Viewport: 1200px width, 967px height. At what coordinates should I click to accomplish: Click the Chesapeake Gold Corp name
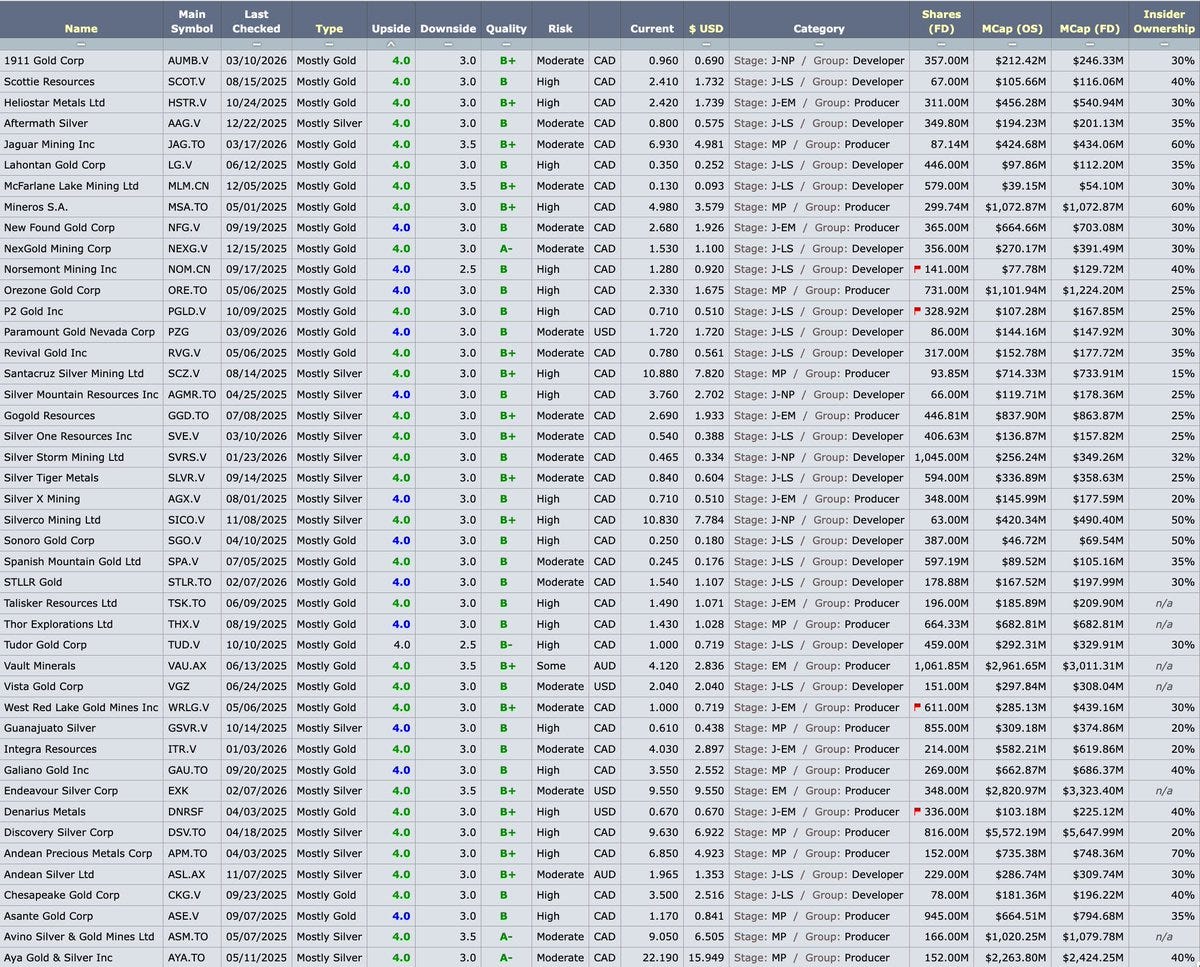61,895
